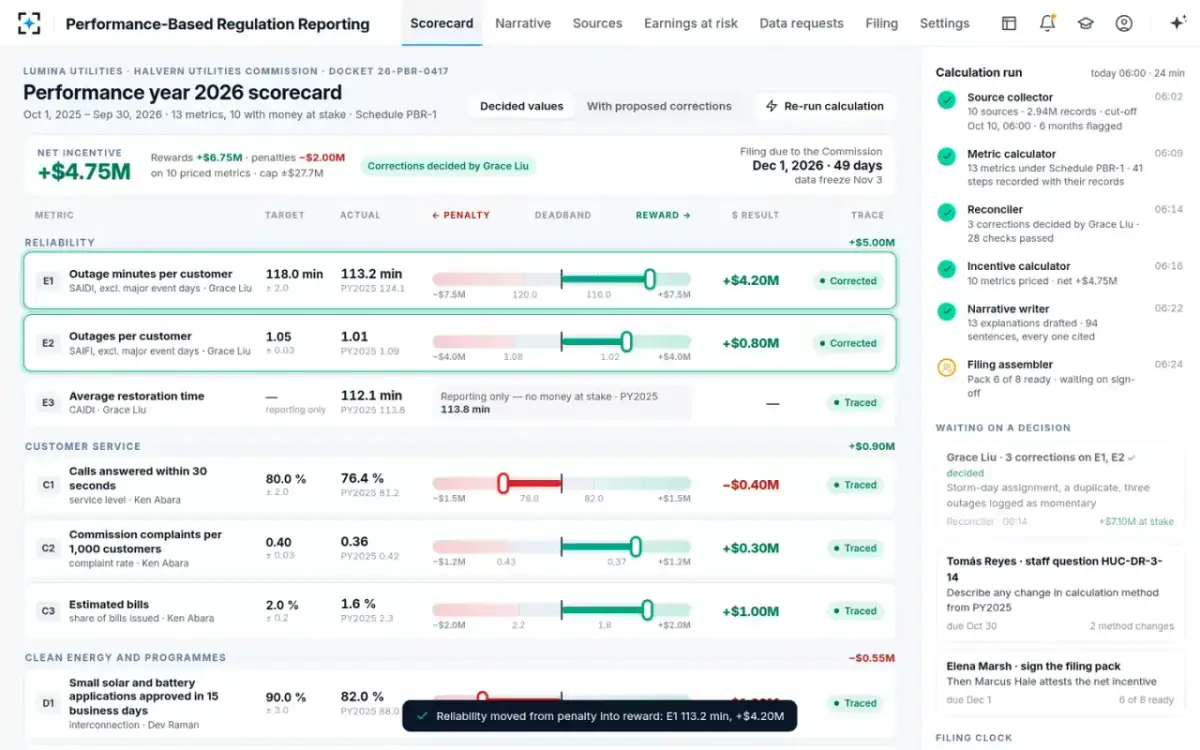The image size is (1200, 750).
Task: Open the Sources tab
Action: click(598, 23)
